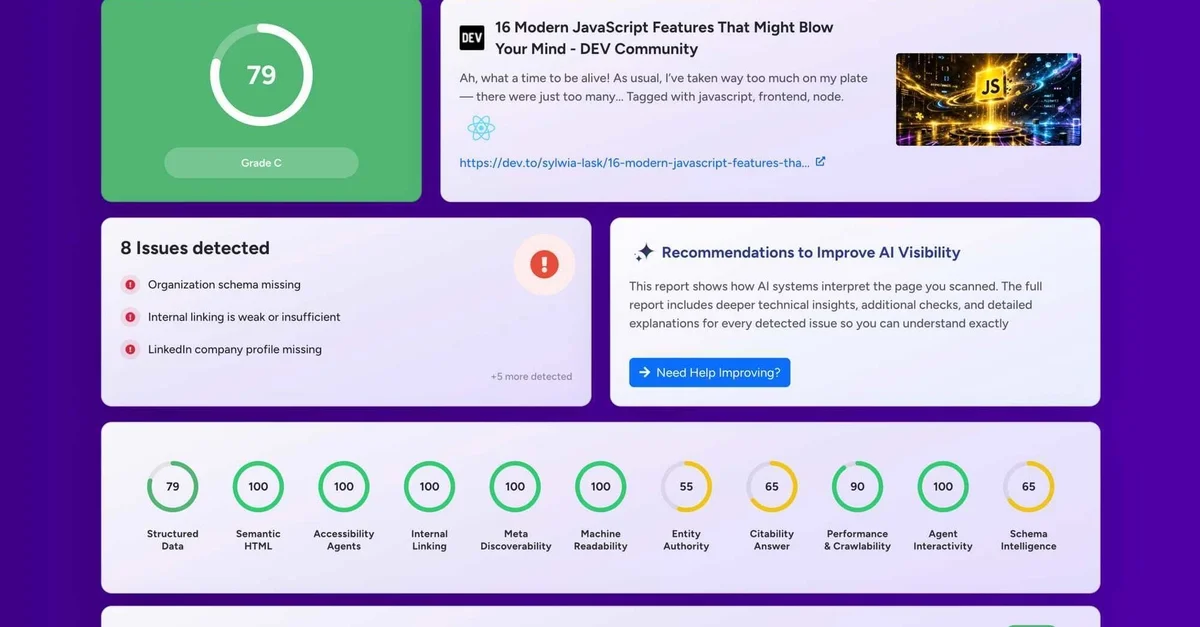Click the LinkedIn profile missing warning icon
The width and height of the screenshot is (1200, 627).
pos(130,350)
